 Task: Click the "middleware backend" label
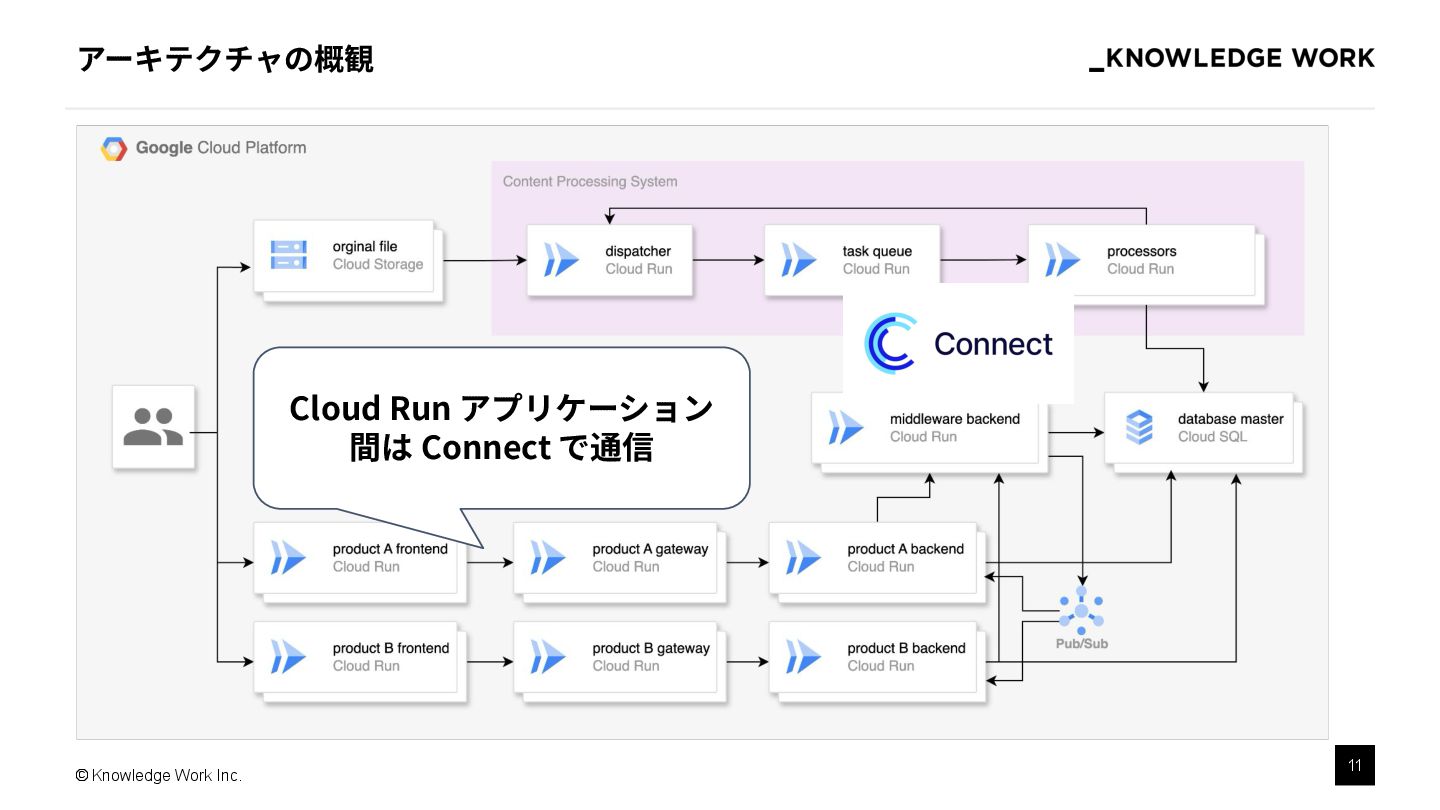(x=955, y=419)
